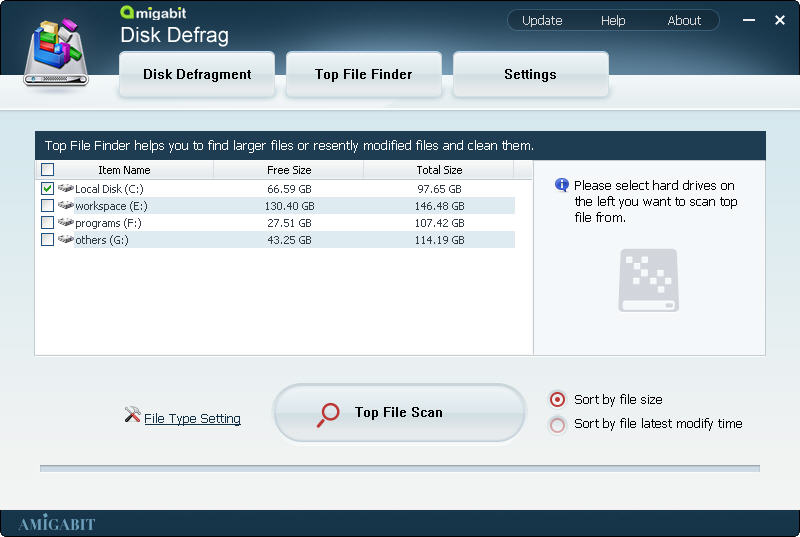Click the Amigabit Disk Defrag logo icon
Image resolution: width=800 pixels, height=537 pixels.
[x=56, y=52]
